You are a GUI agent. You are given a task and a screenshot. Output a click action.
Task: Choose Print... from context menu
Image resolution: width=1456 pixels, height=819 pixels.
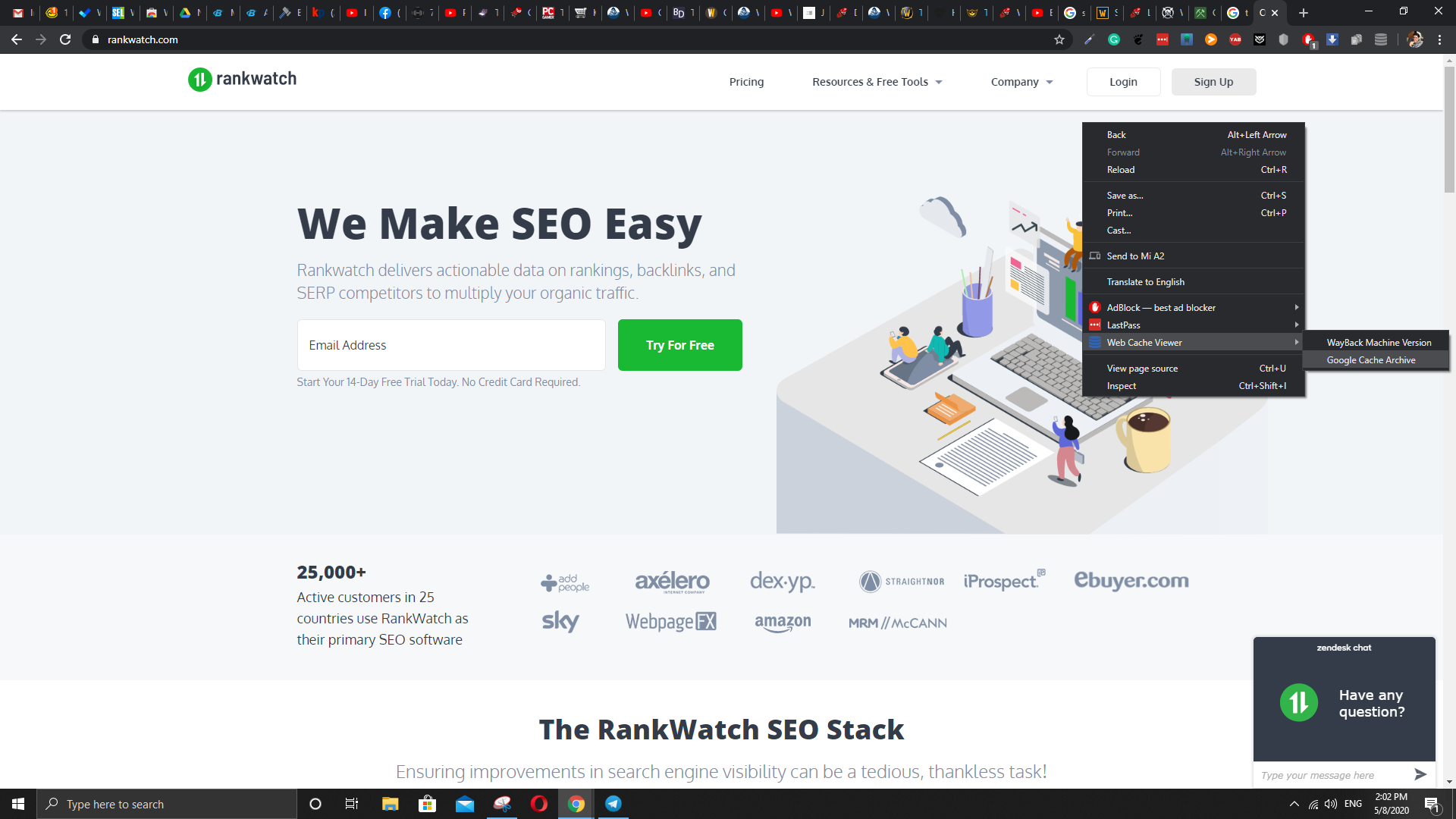[x=1194, y=213]
